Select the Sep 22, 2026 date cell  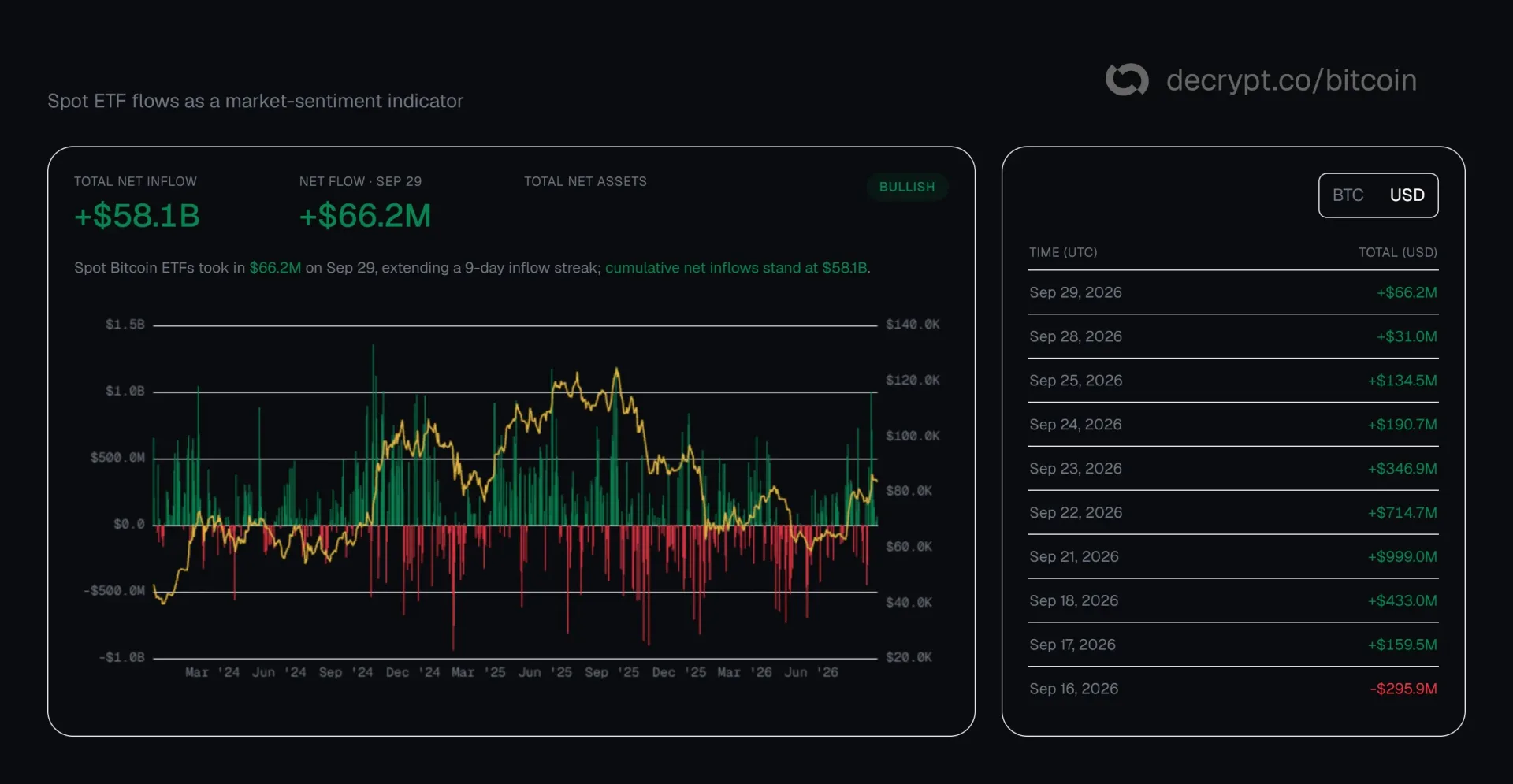1076,513
